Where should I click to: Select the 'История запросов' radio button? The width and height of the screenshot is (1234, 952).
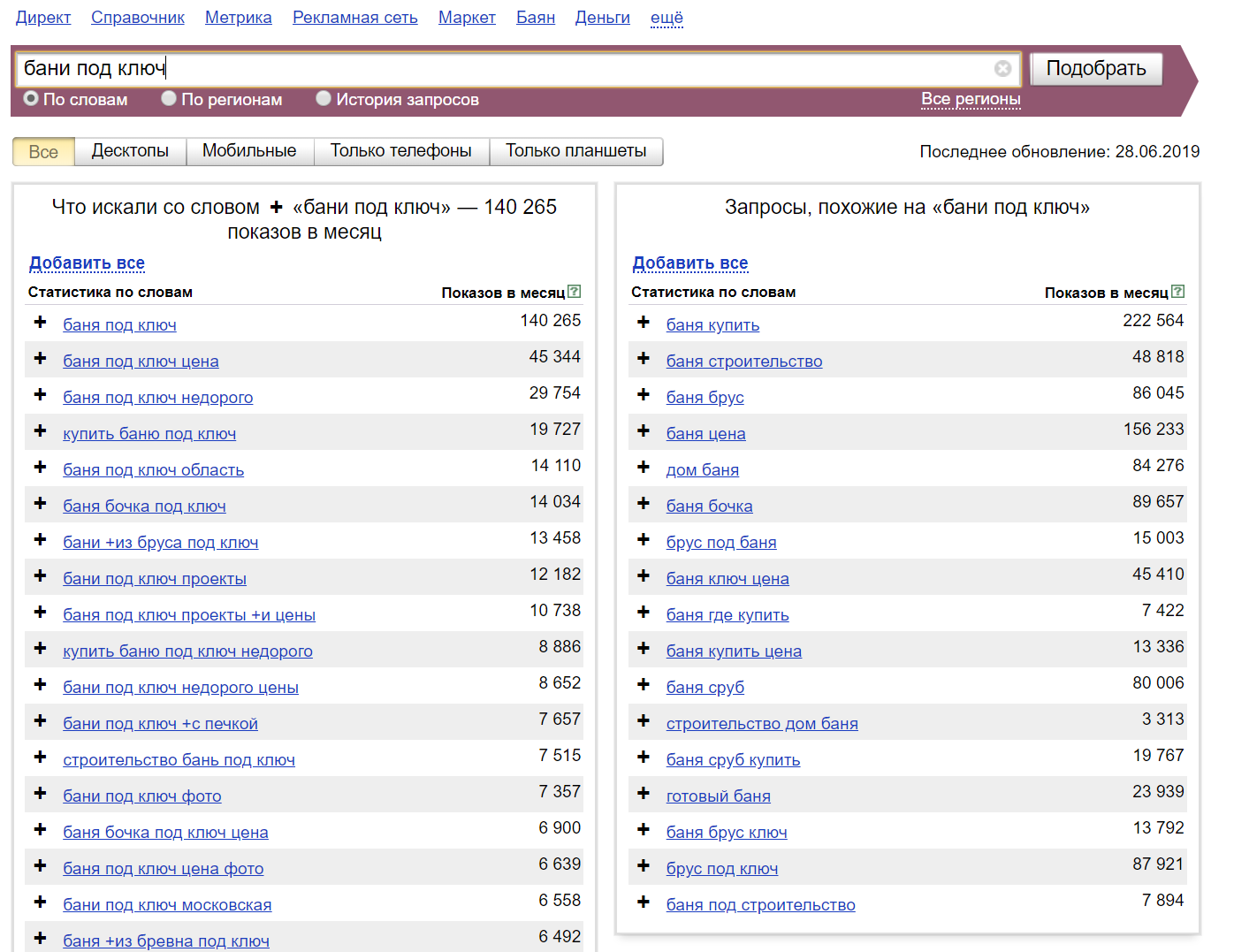pyautogui.click(x=324, y=98)
